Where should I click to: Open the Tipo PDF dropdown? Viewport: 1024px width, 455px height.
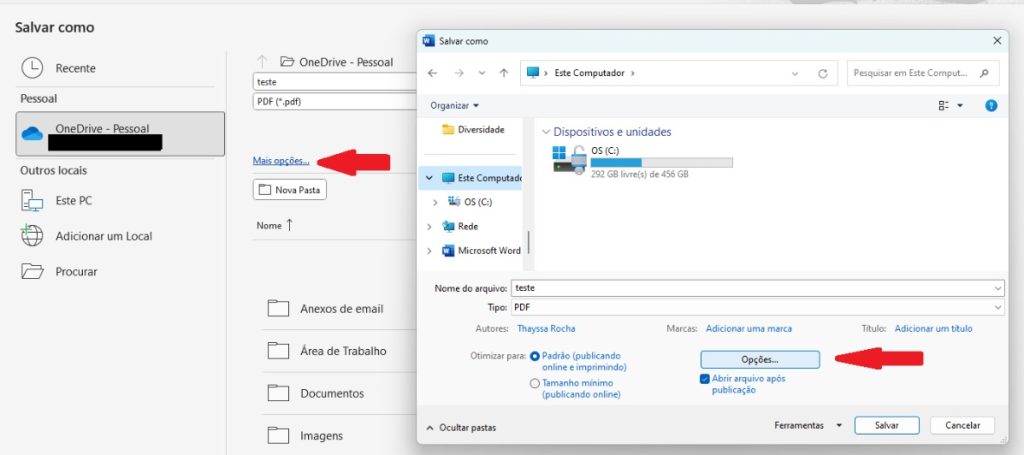tap(755, 308)
